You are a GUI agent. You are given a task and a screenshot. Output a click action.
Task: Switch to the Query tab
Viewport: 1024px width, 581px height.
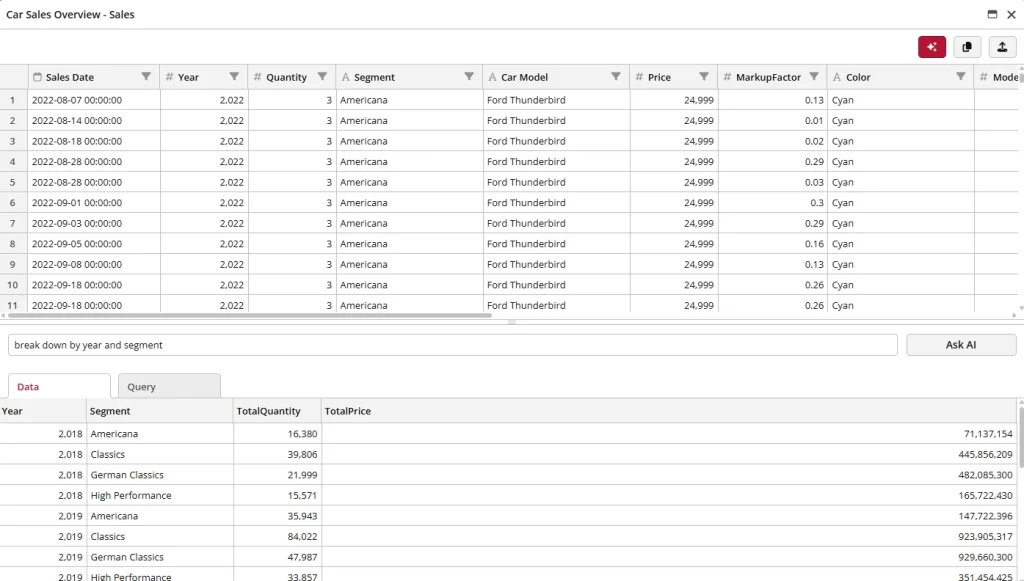pyautogui.click(x=168, y=385)
